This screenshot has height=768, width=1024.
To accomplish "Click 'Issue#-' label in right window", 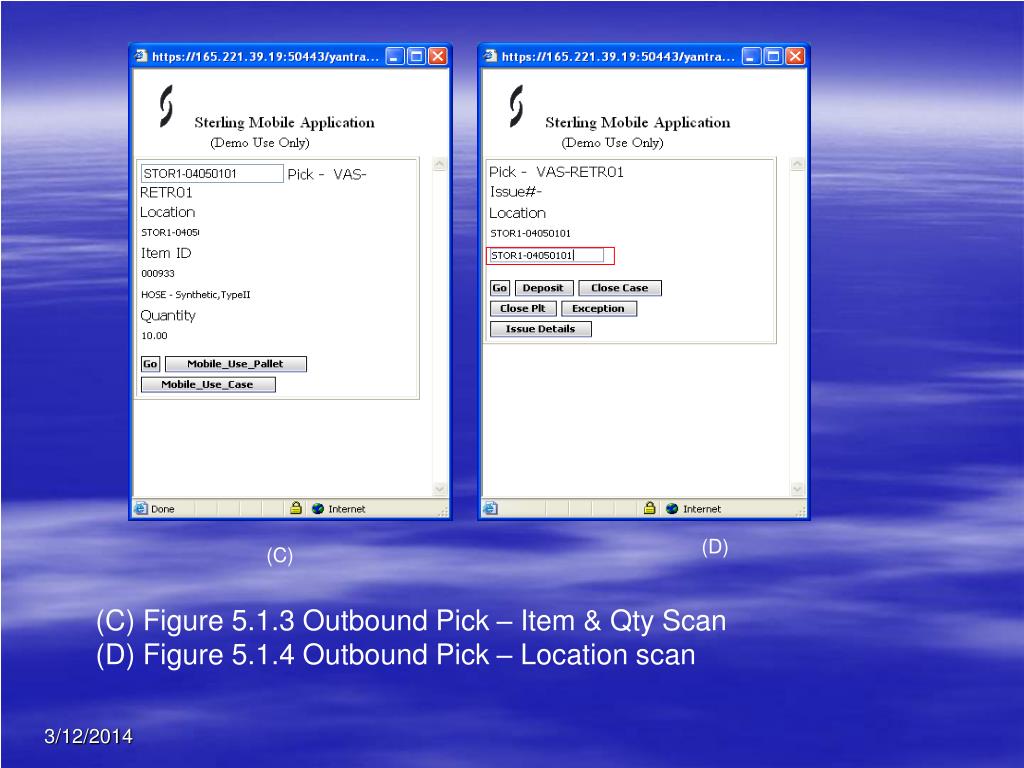I will click(x=516, y=192).
